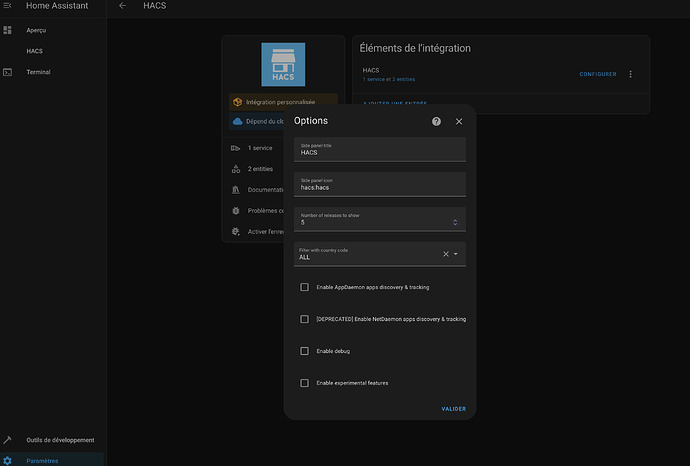Open Outils de développement in sidebar
Image resolution: width=690 pixels, height=466 pixels.
coord(60,440)
